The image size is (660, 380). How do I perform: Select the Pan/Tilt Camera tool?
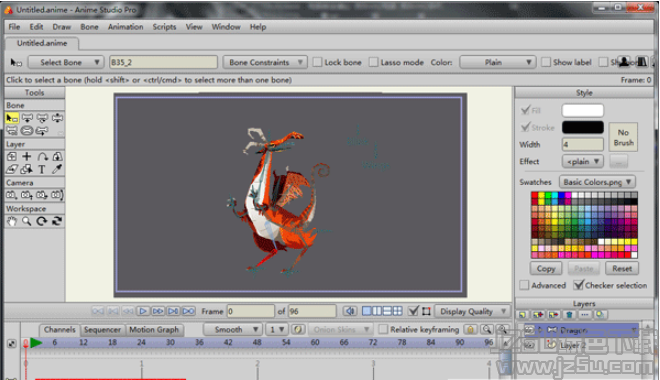point(57,195)
